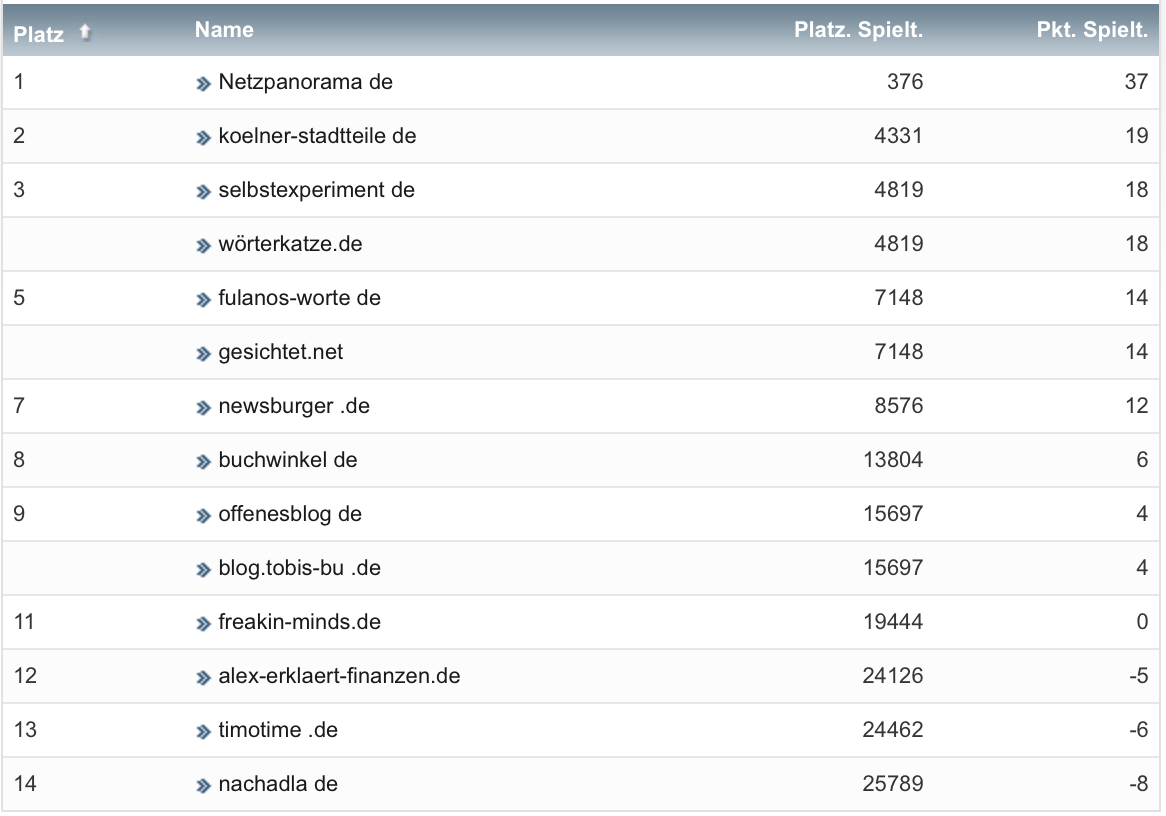Open the Netzpanorama de link
The image size is (1166, 816).
tap(306, 82)
